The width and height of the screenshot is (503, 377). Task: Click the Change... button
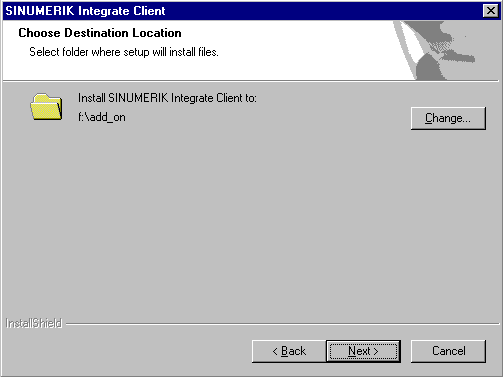click(x=448, y=118)
